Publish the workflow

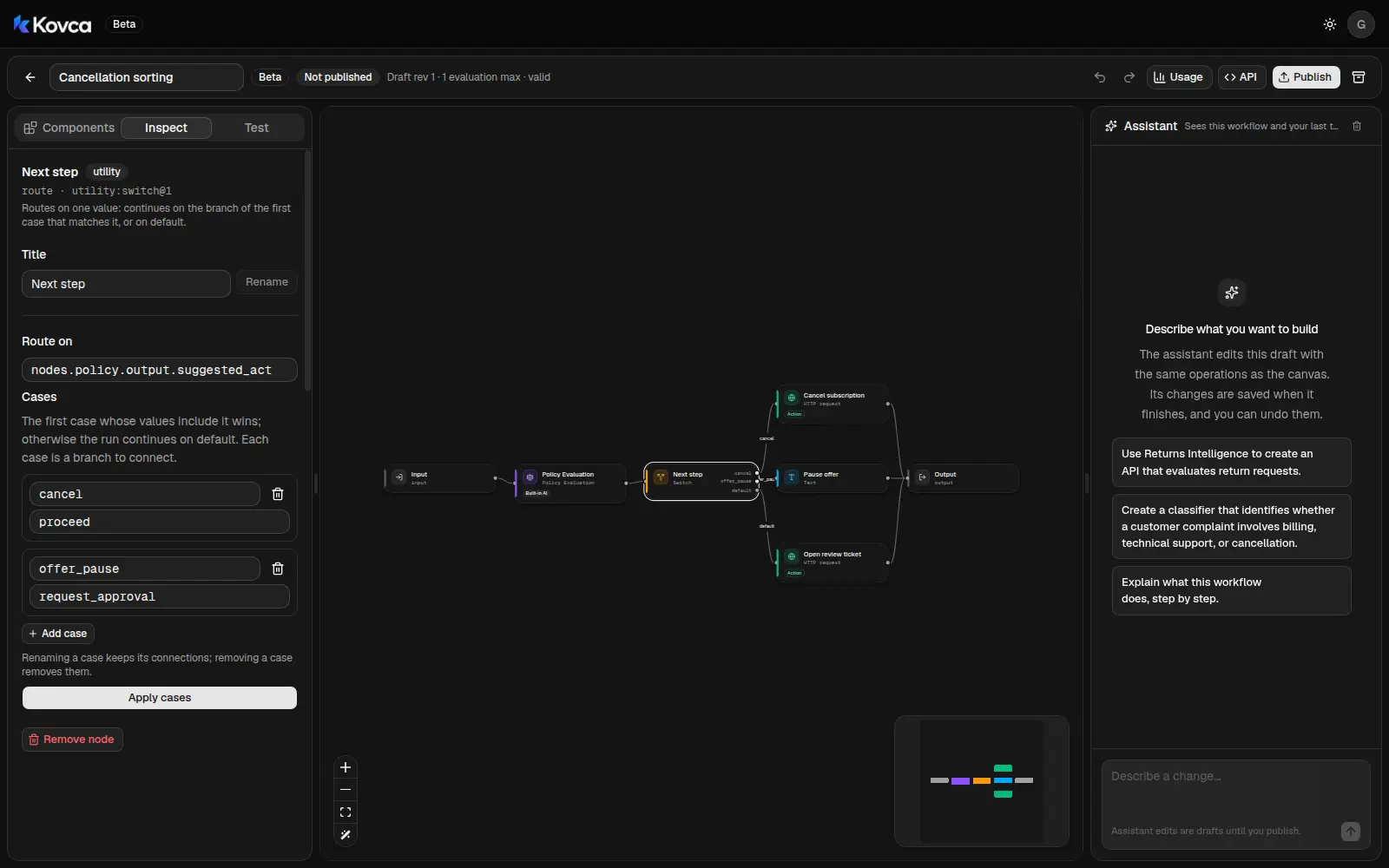[x=1306, y=77]
